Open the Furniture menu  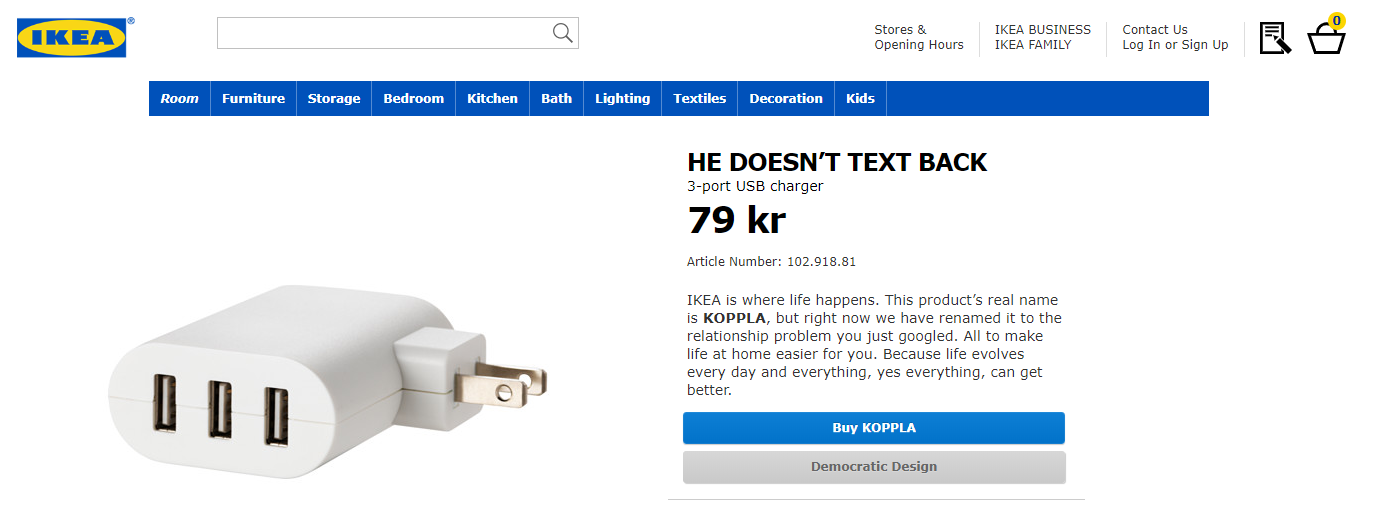(x=253, y=98)
